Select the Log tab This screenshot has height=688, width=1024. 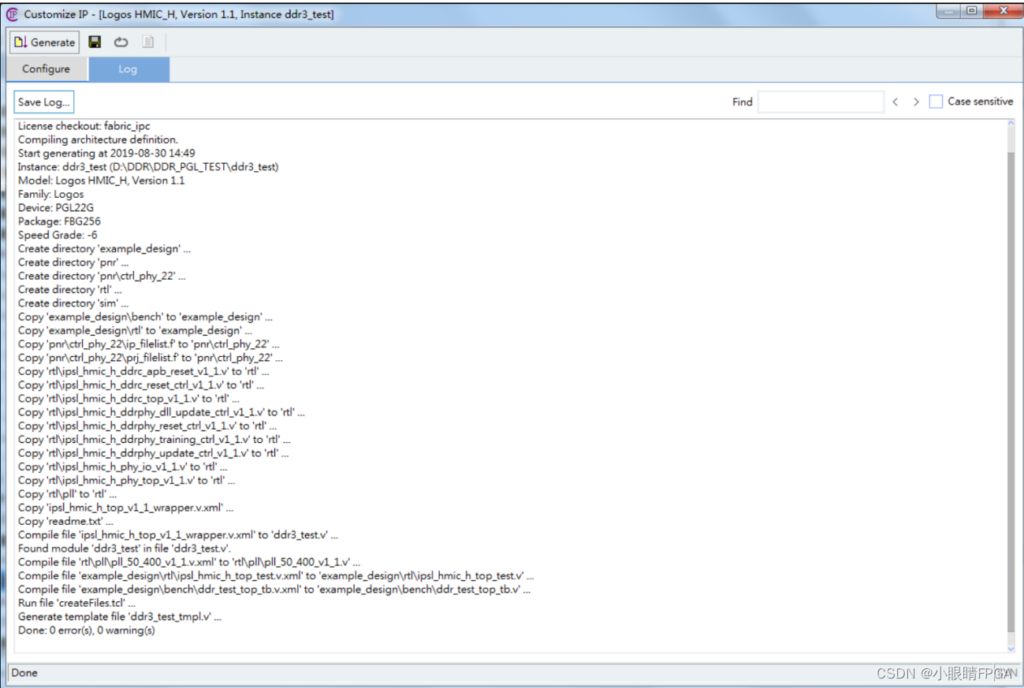(128, 69)
